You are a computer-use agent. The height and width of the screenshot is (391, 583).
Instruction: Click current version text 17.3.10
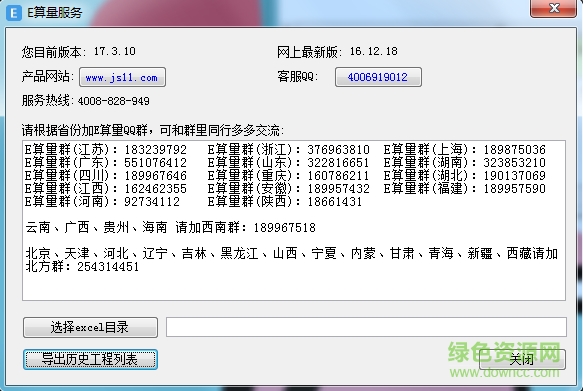tap(115, 51)
